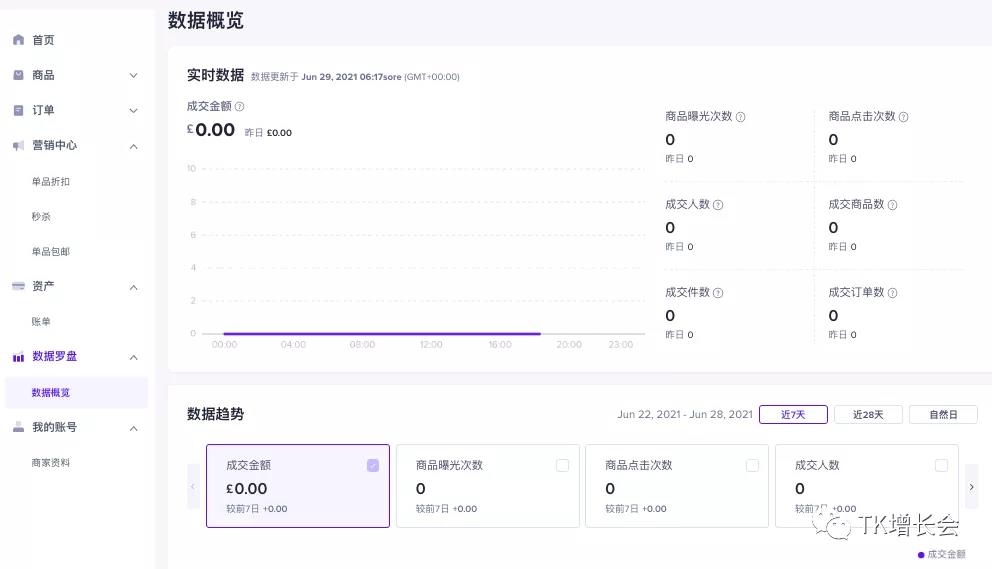Collapse the 数据罗盘 sidebar section
This screenshot has width=992, height=569.
tap(134, 357)
